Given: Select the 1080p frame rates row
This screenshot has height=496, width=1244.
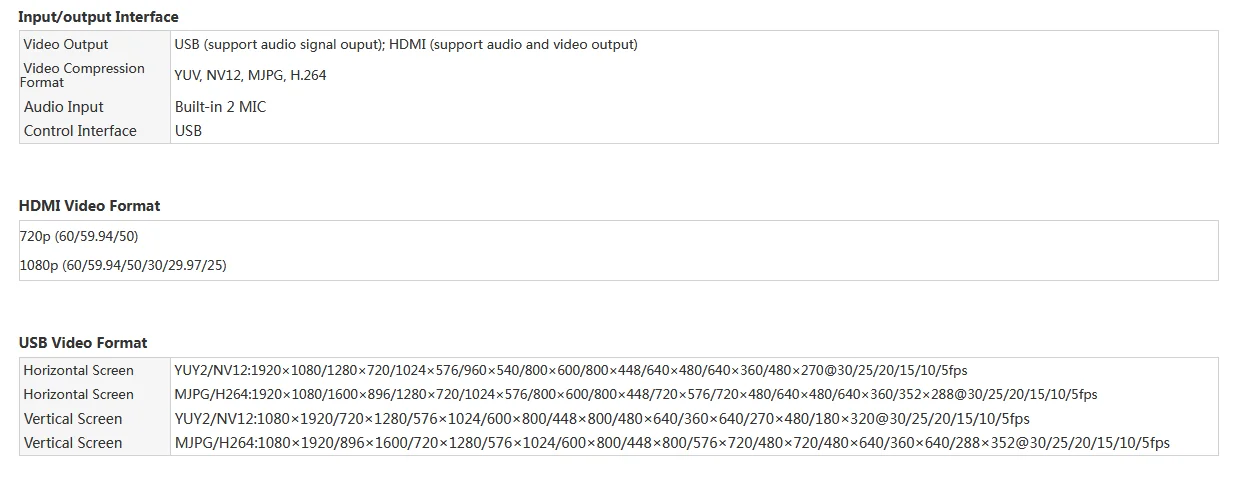Looking at the screenshot, I should click(123, 265).
